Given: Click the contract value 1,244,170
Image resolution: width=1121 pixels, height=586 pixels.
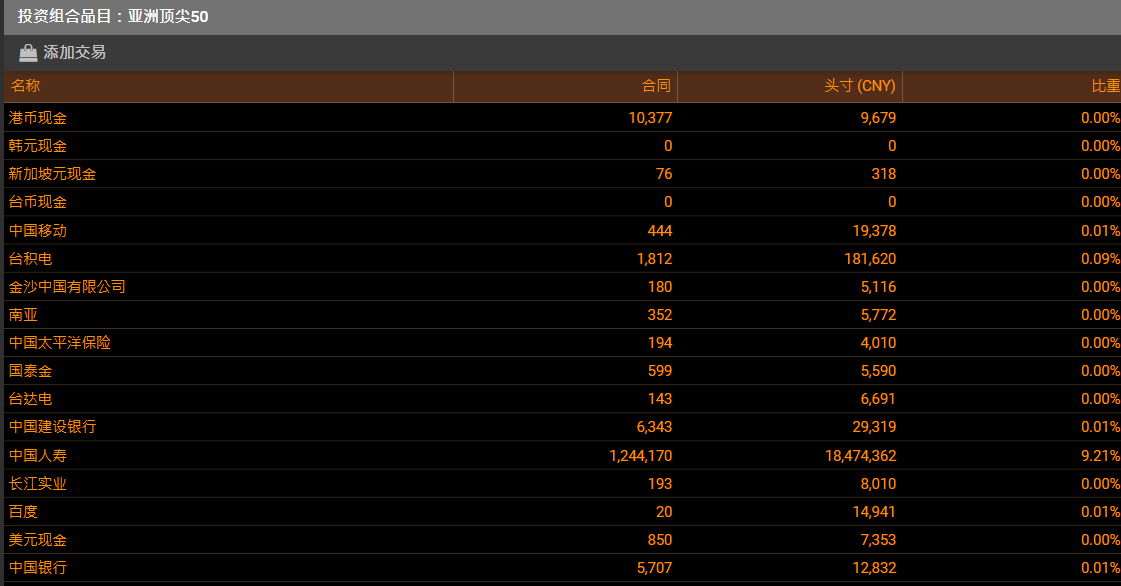Looking at the screenshot, I should click(641, 455).
